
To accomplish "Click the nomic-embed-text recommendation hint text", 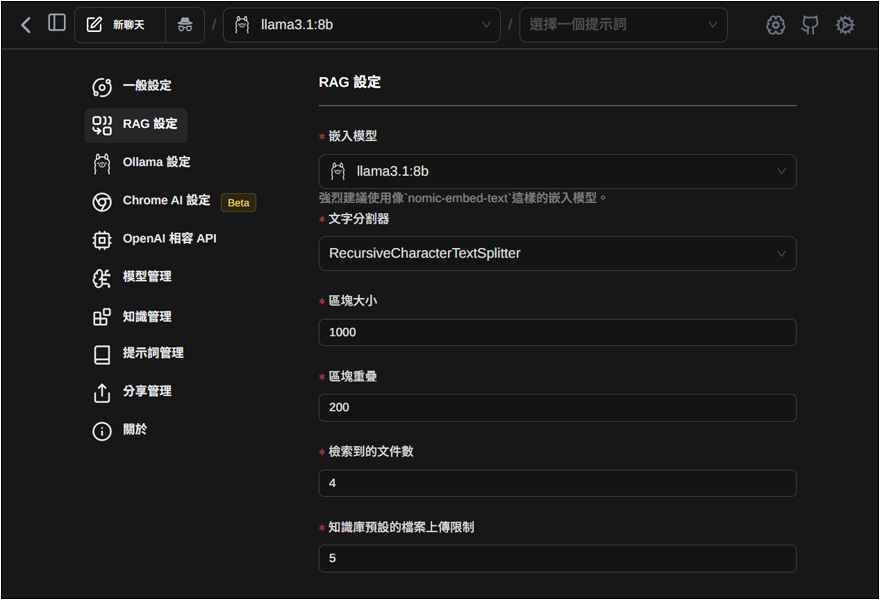I will [x=462, y=198].
